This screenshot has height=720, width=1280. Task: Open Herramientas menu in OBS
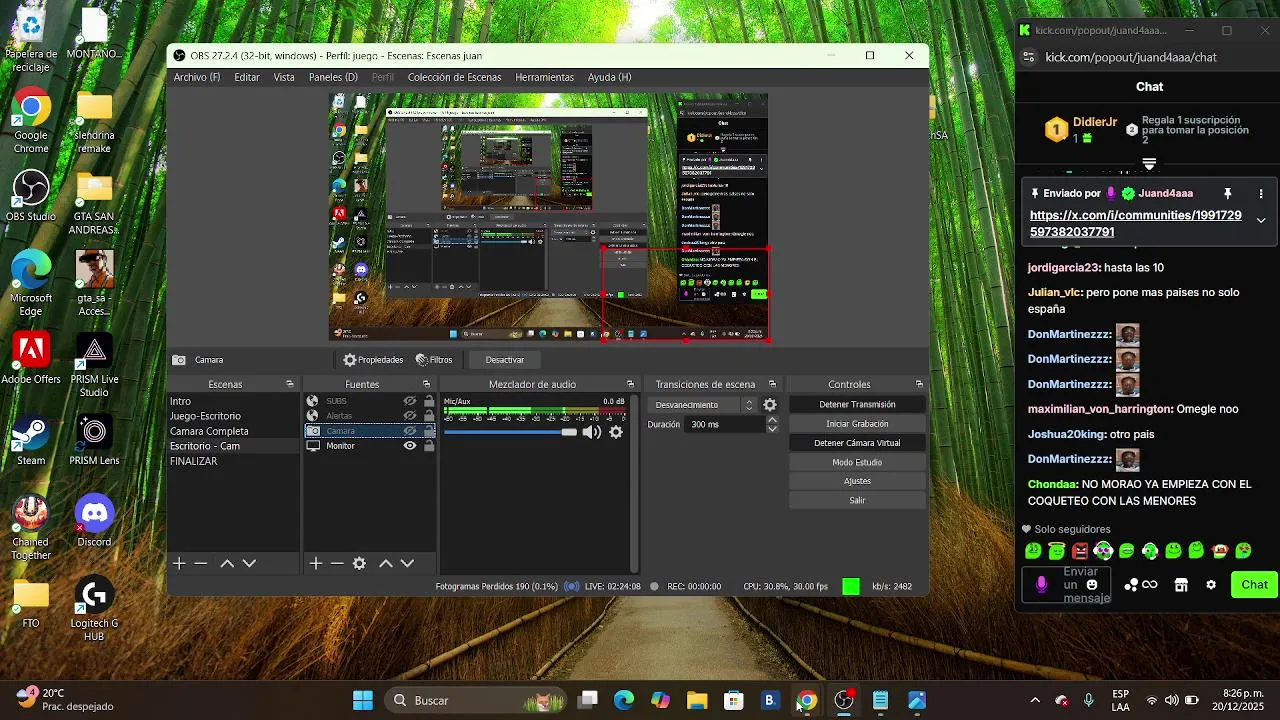click(545, 77)
